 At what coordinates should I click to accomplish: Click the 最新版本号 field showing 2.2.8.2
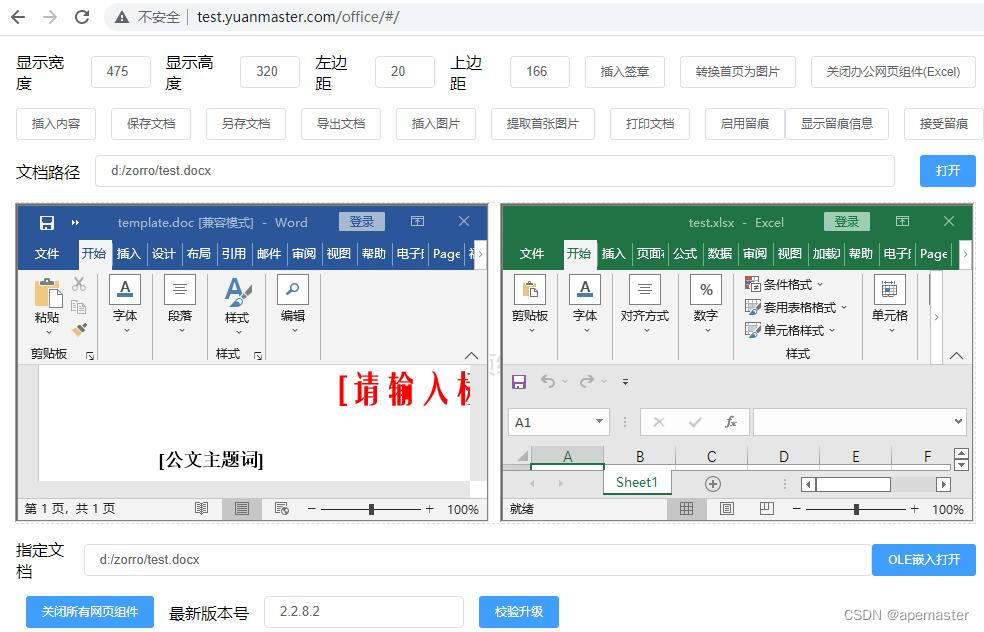coord(364,611)
